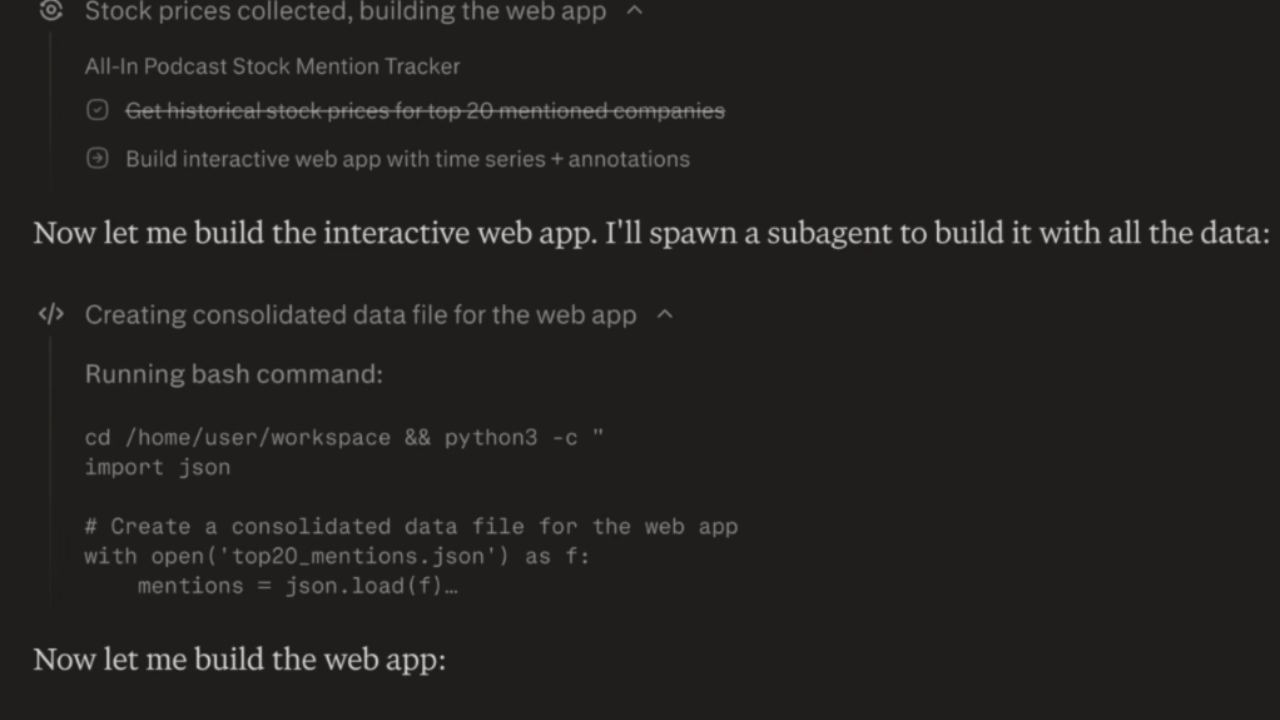Collapse the 'Creating consolidated data file' block
The width and height of the screenshot is (1280, 720).
(665, 314)
